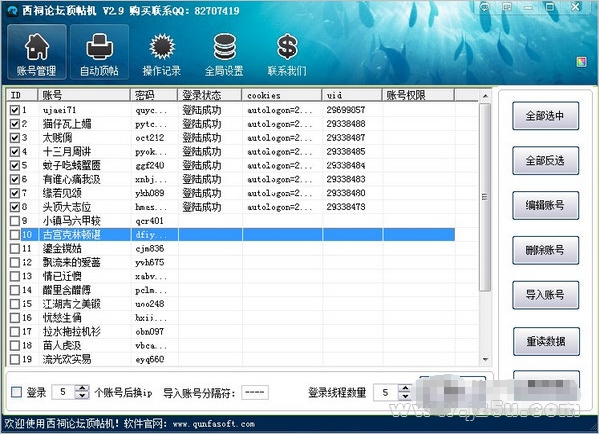This screenshot has height=434, width=599.
Task: Sort by the 登录状态 column header
Action: [209, 95]
